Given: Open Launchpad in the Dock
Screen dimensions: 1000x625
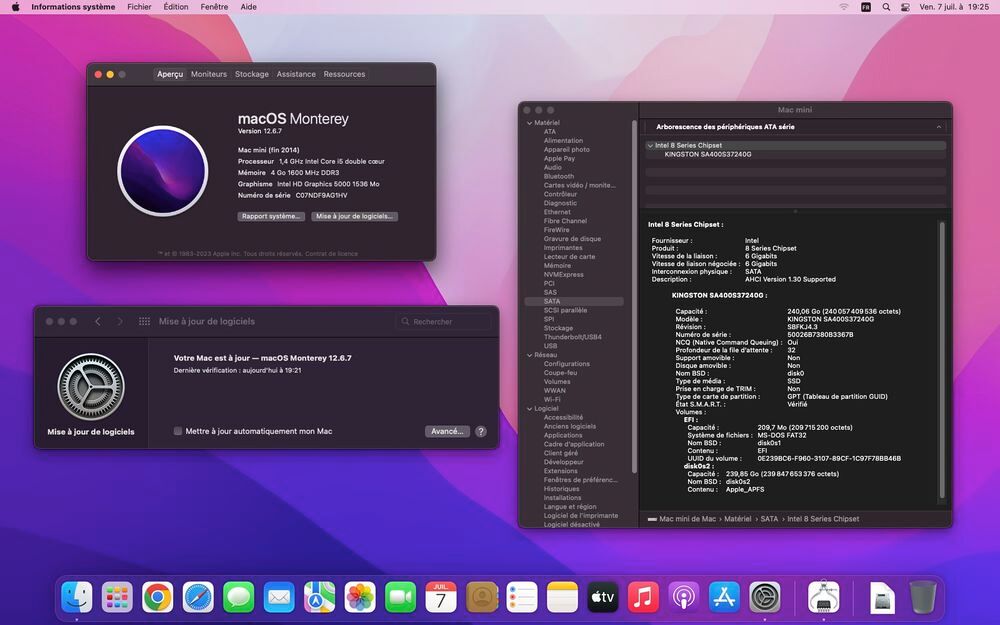Looking at the screenshot, I should click(x=117, y=598).
